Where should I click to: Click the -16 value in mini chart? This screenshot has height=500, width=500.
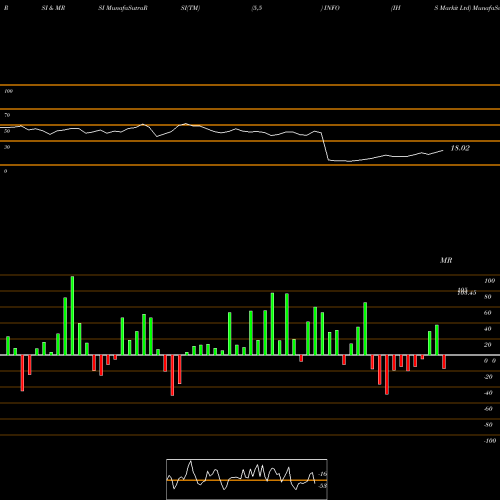coord(323,474)
